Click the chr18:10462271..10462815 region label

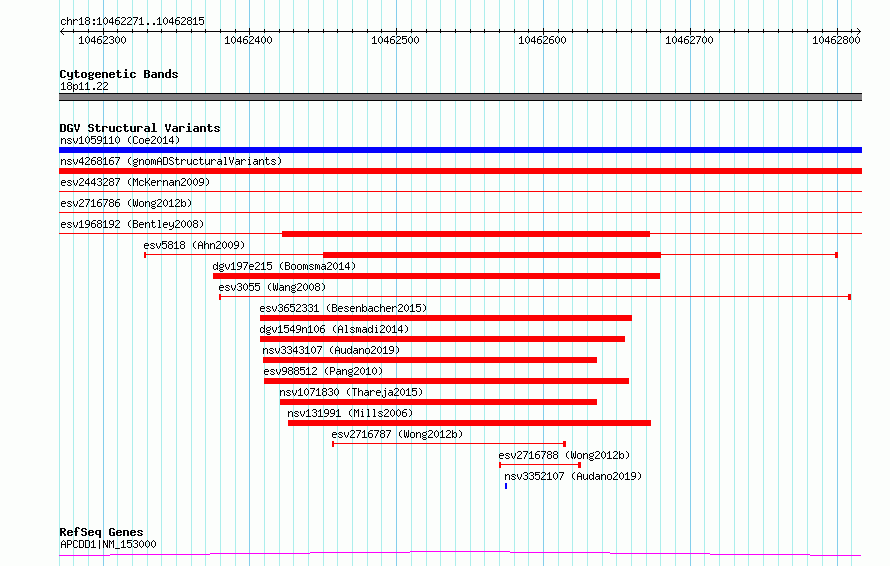(132, 22)
